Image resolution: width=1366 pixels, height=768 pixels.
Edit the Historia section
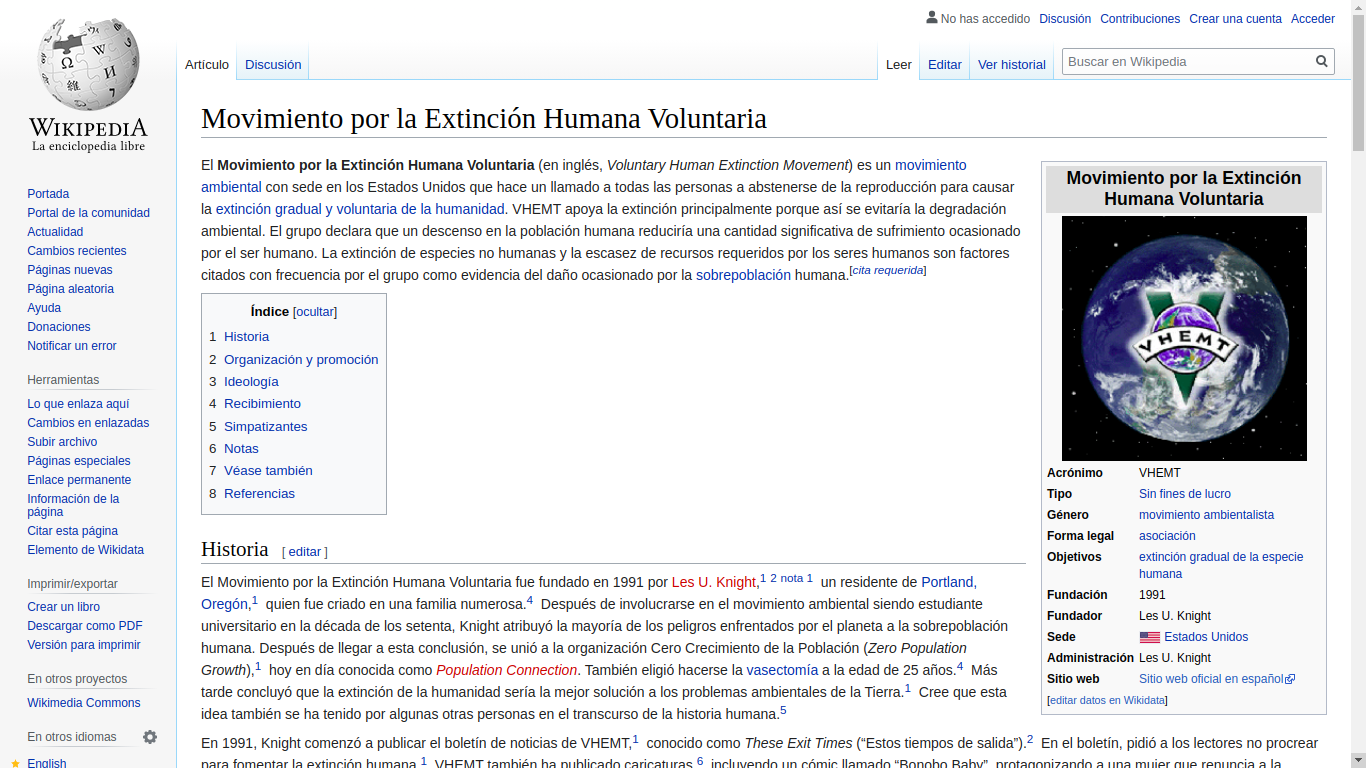click(x=305, y=552)
